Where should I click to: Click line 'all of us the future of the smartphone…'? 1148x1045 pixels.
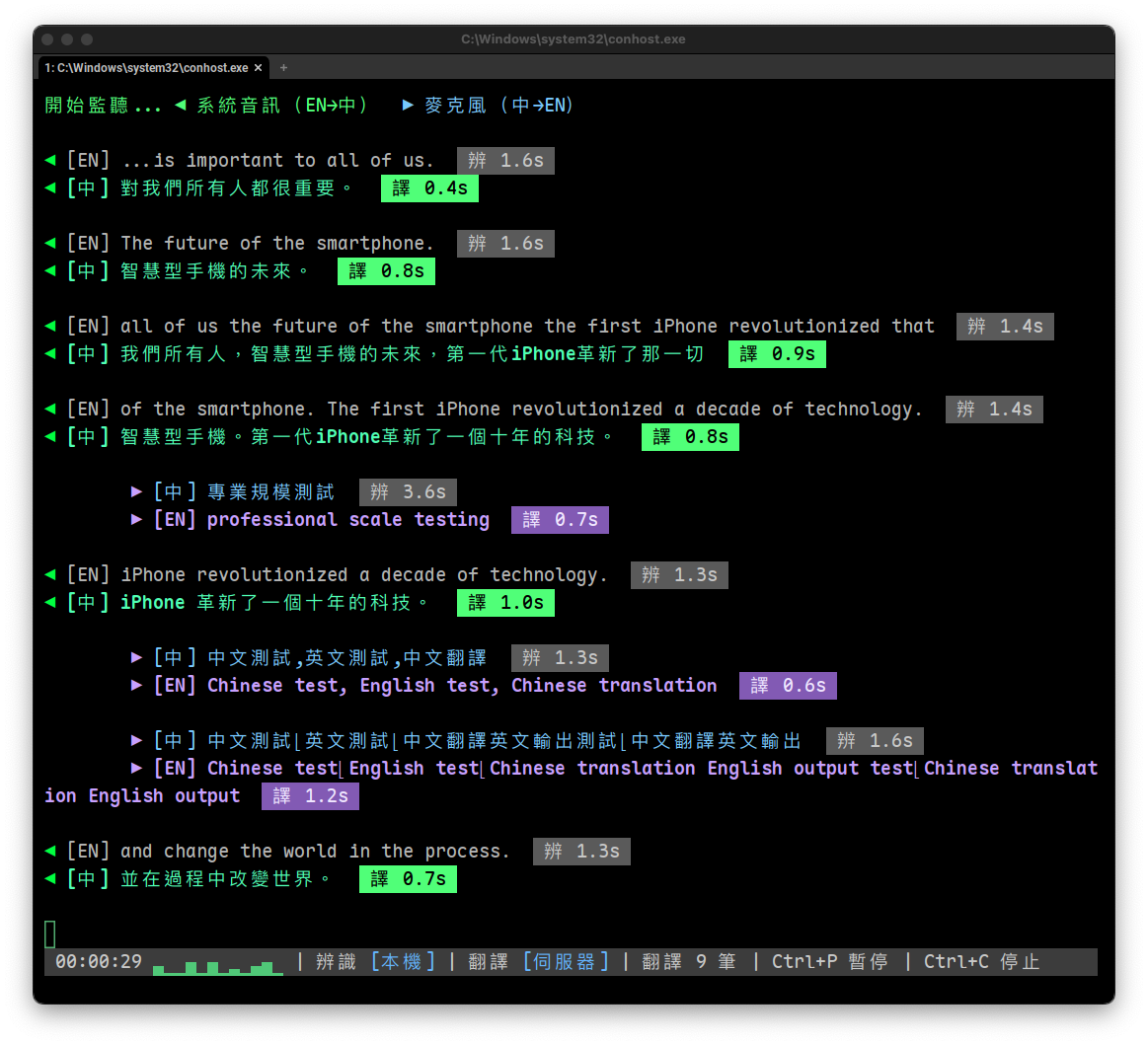(528, 326)
